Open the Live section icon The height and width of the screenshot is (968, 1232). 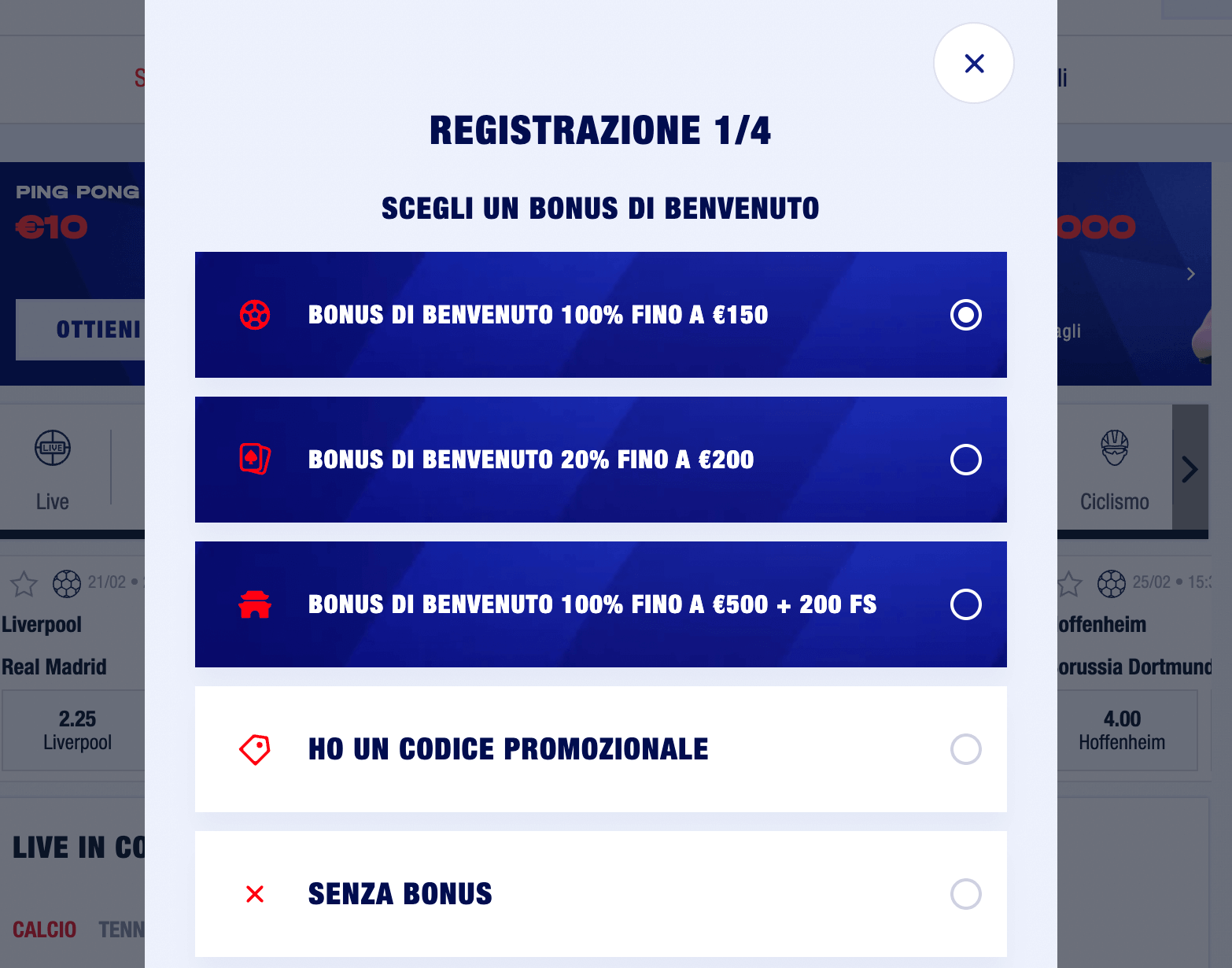click(x=52, y=447)
